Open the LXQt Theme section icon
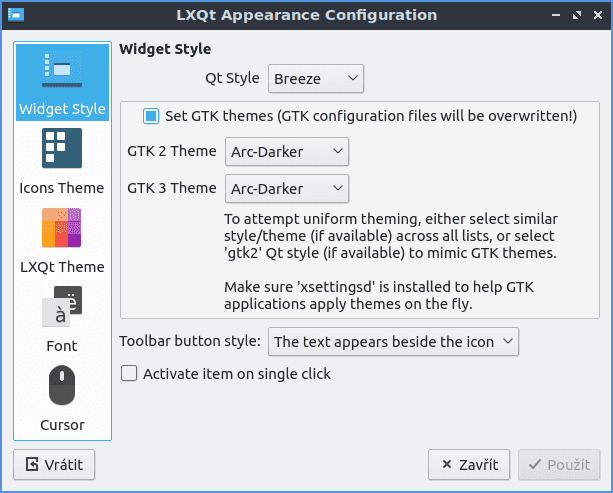The image size is (613, 493). (61, 228)
